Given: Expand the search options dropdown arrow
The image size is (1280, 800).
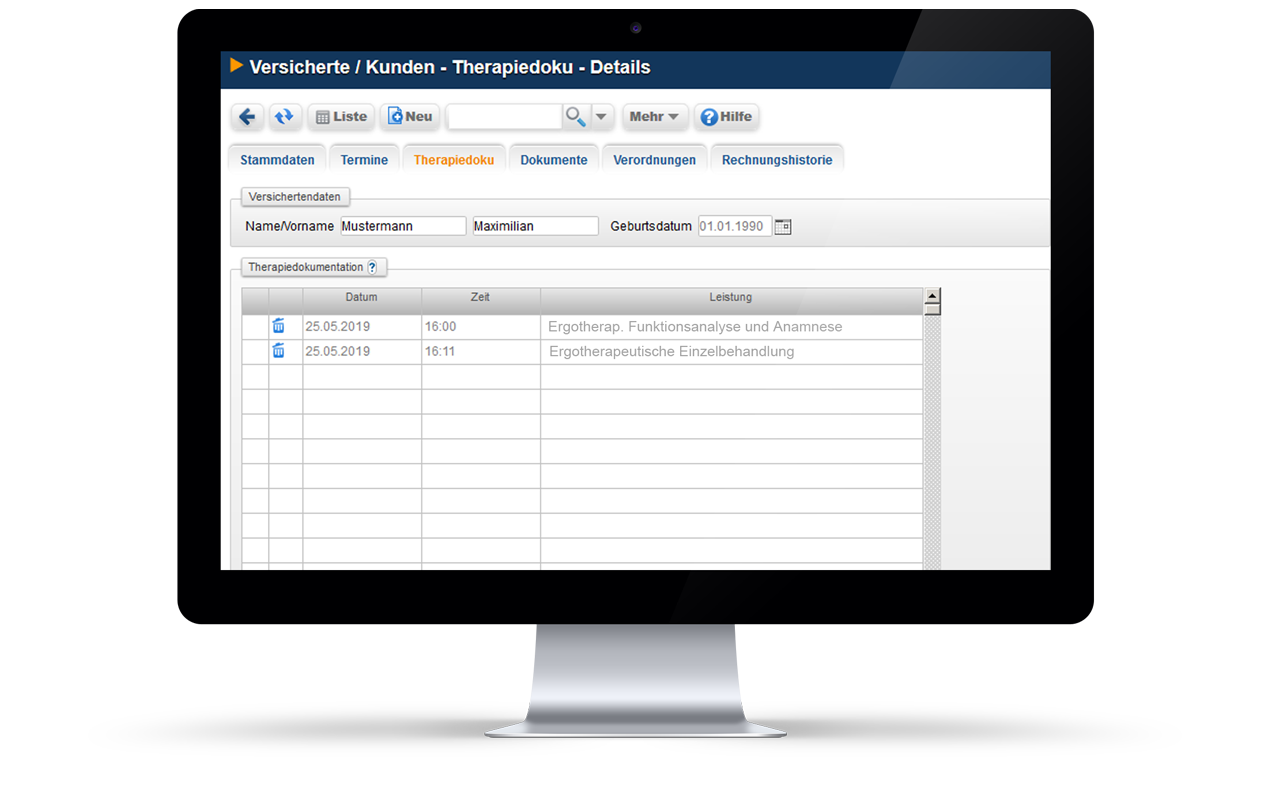Looking at the screenshot, I should pos(601,117).
